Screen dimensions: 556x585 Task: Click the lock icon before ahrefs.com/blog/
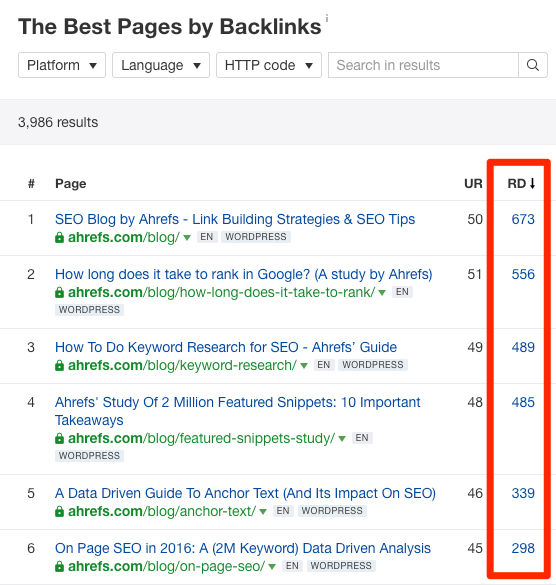pyautogui.click(x=59, y=237)
